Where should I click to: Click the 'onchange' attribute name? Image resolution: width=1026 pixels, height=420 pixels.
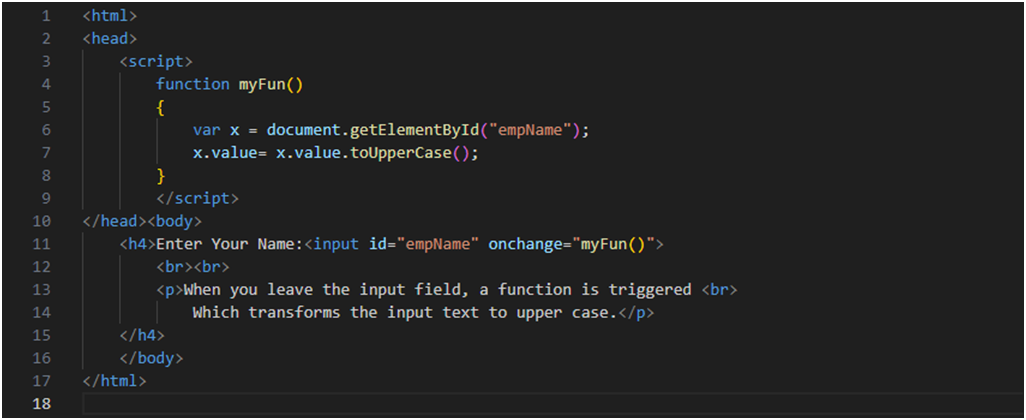[x=525, y=244]
